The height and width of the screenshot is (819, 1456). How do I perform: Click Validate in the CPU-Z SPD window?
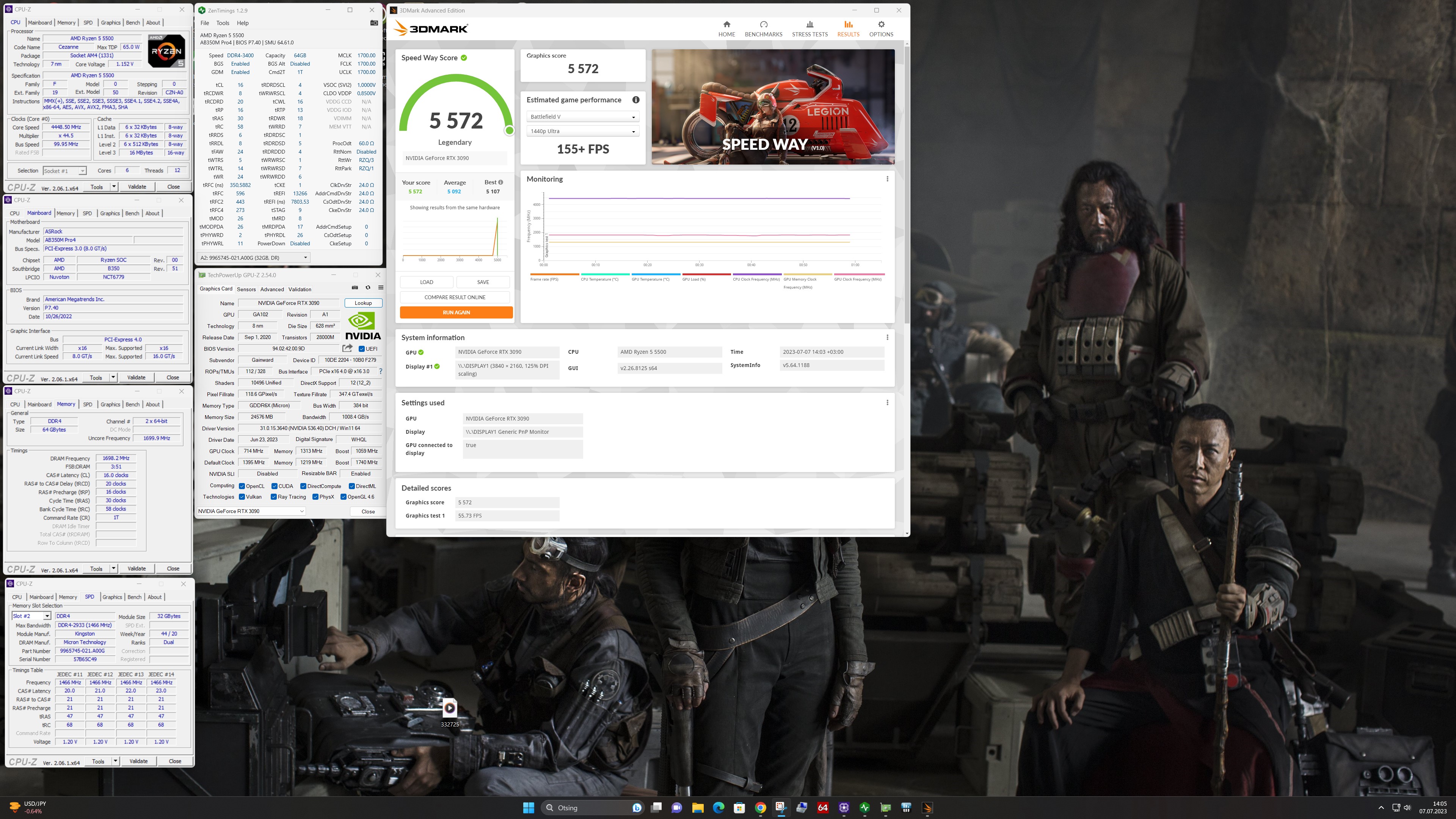(x=138, y=761)
